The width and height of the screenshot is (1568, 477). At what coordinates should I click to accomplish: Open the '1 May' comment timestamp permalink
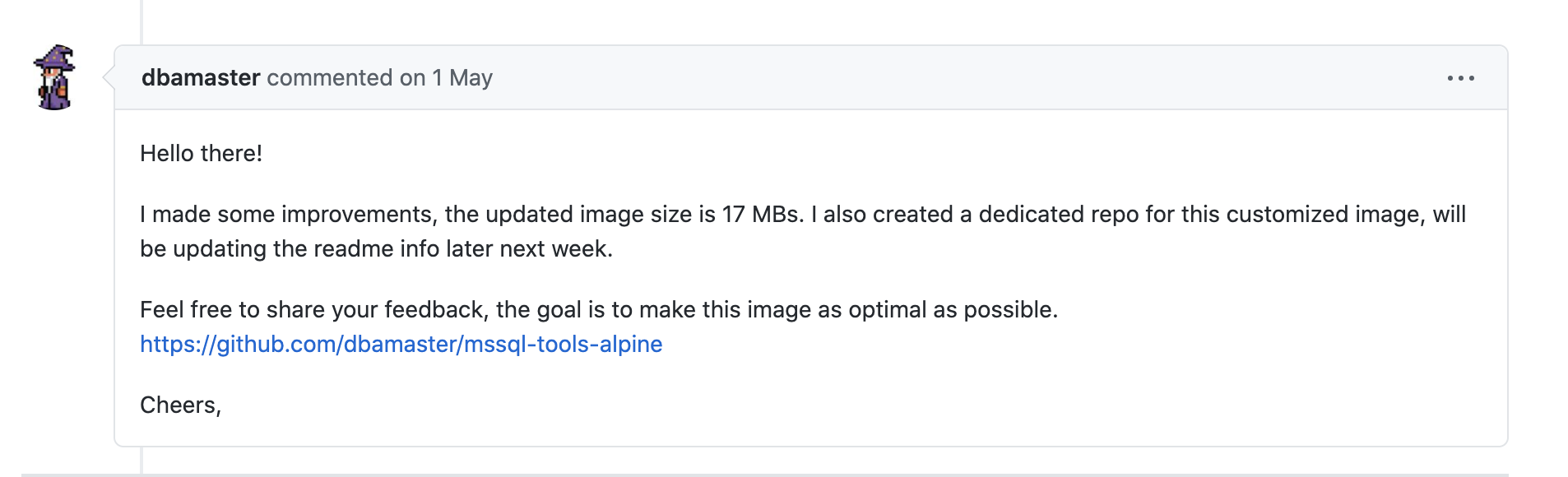pos(462,77)
